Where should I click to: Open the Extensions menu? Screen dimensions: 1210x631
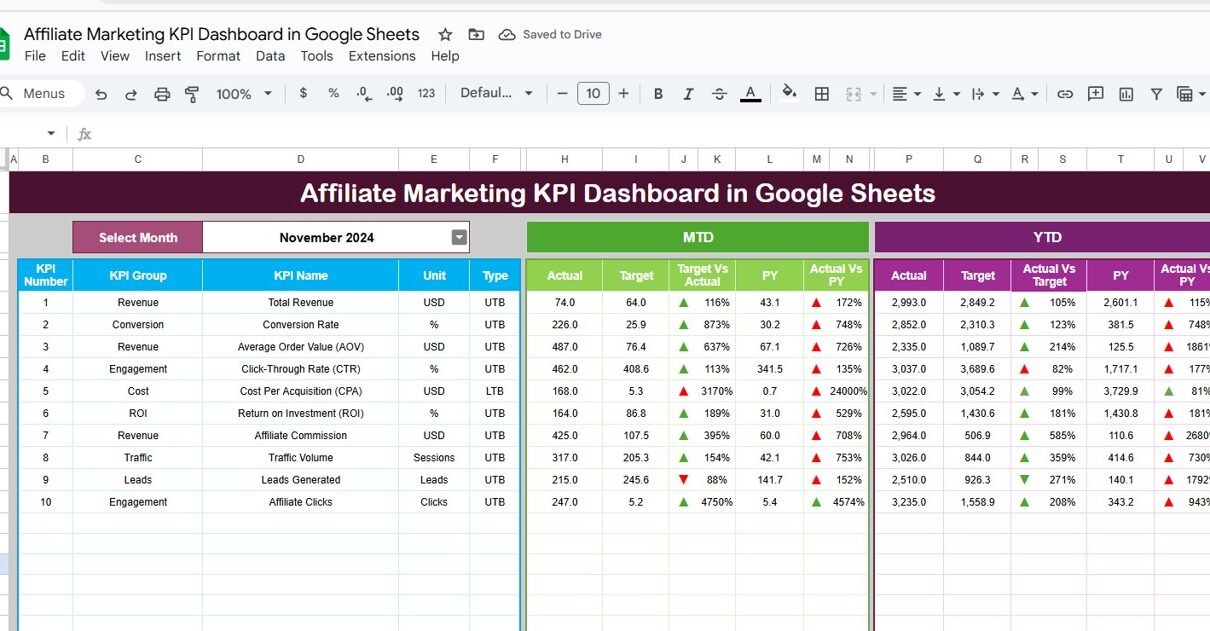(382, 56)
